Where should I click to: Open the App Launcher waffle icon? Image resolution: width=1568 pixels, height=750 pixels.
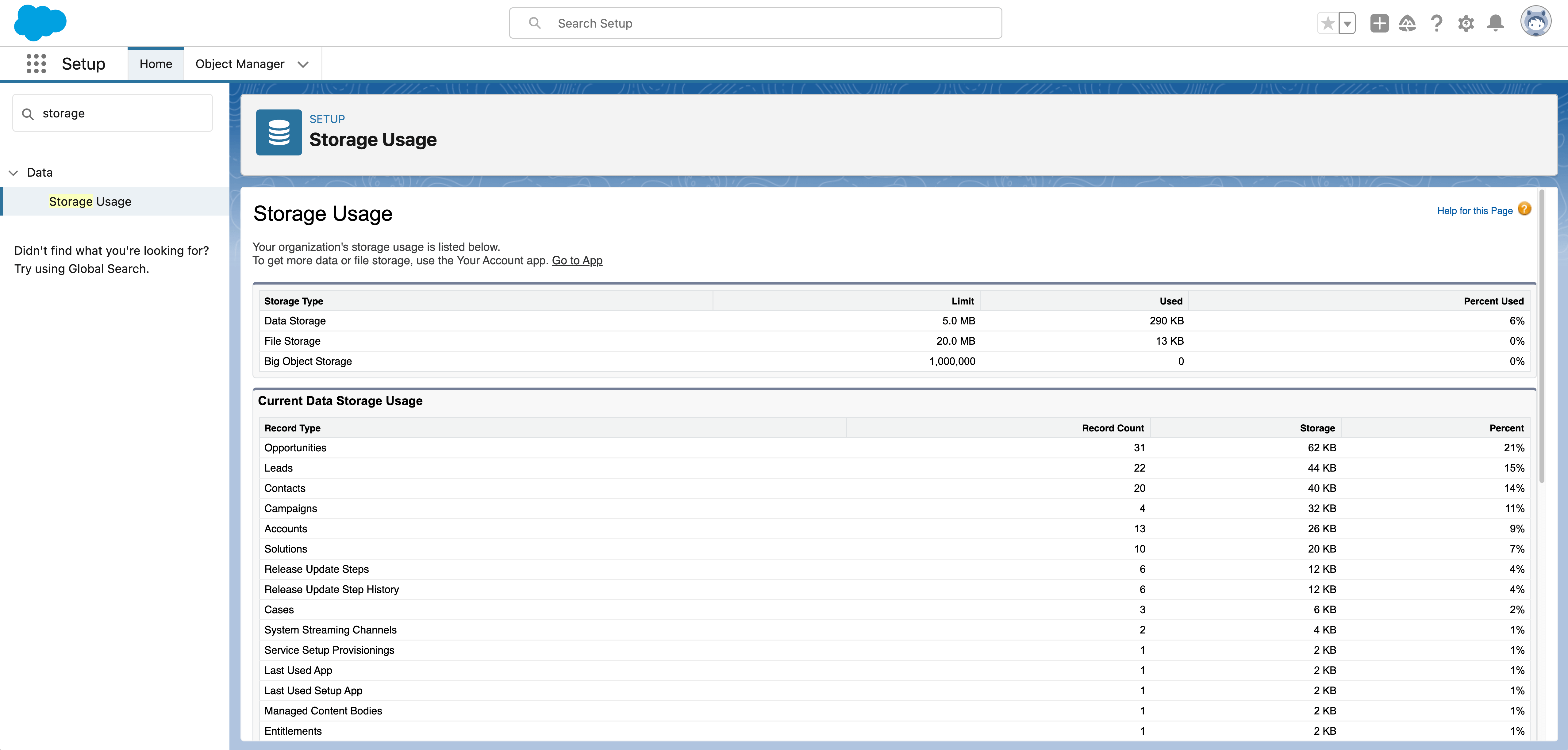point(36,63)
